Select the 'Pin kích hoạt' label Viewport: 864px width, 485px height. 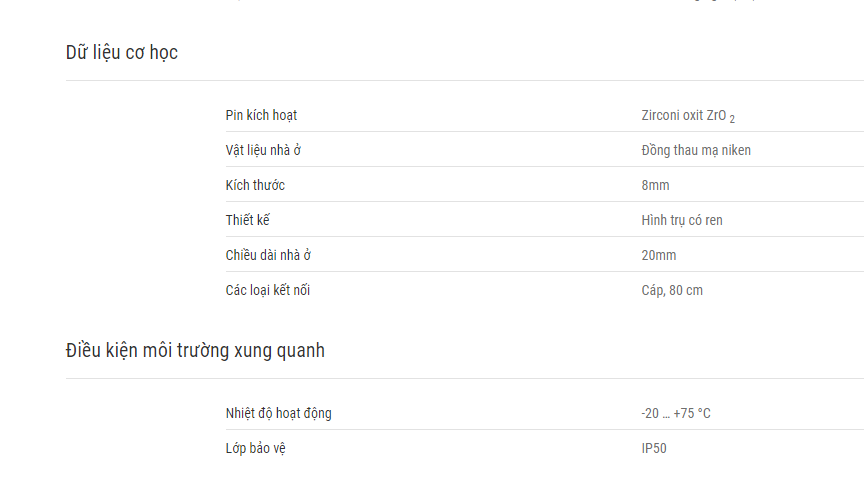coord(261,115)
